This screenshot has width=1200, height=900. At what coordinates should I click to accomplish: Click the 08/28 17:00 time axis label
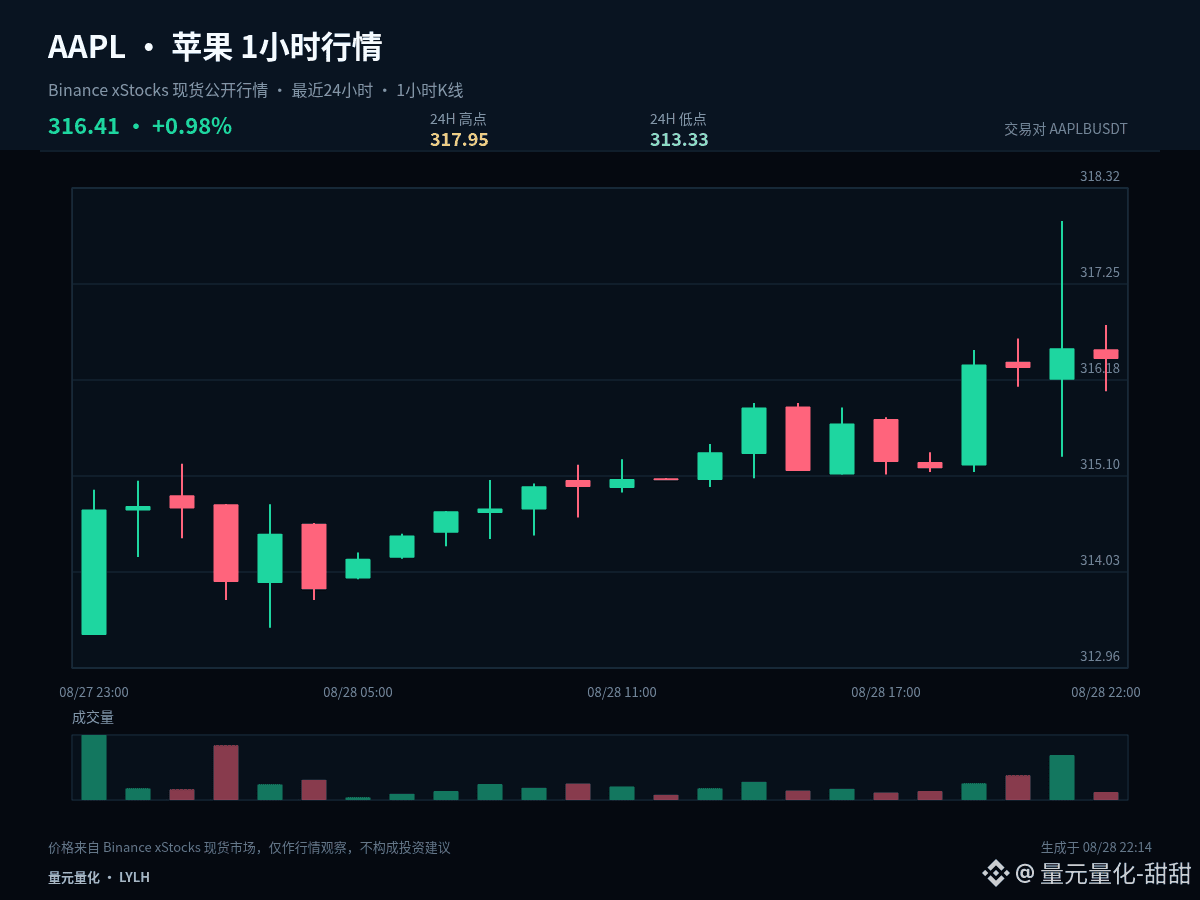point(886,692)
